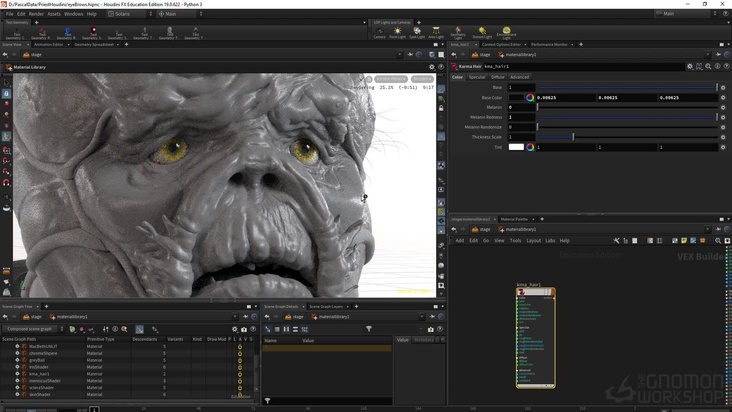Open parameter pane path history dropdown

pyautogui.click(x=707, y=55)
